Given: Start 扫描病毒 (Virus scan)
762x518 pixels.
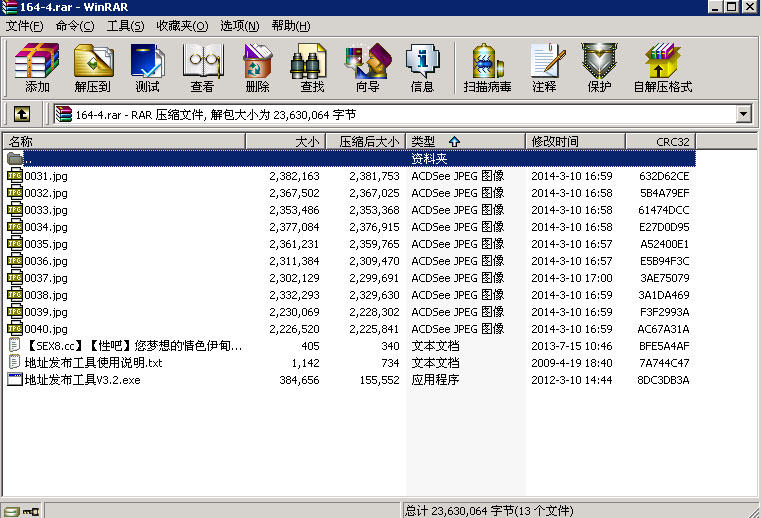Looking at the screenshot, I should pyautogui.click(x=487, y=68).
